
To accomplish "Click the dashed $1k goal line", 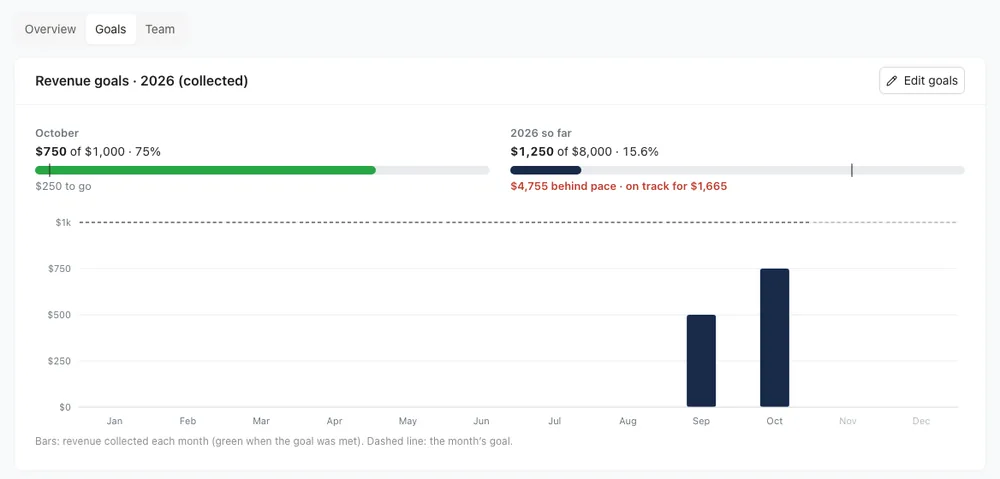I will tap(518, 222).
